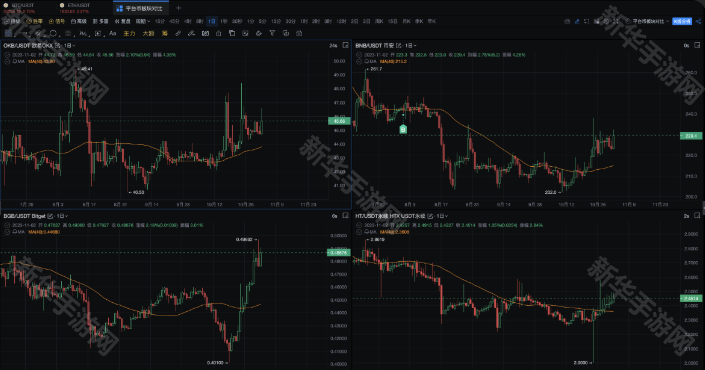Viewport: 705px width, 370px height.
Task: Open the 信号 signals menu
Action: (x=57, y=21)
